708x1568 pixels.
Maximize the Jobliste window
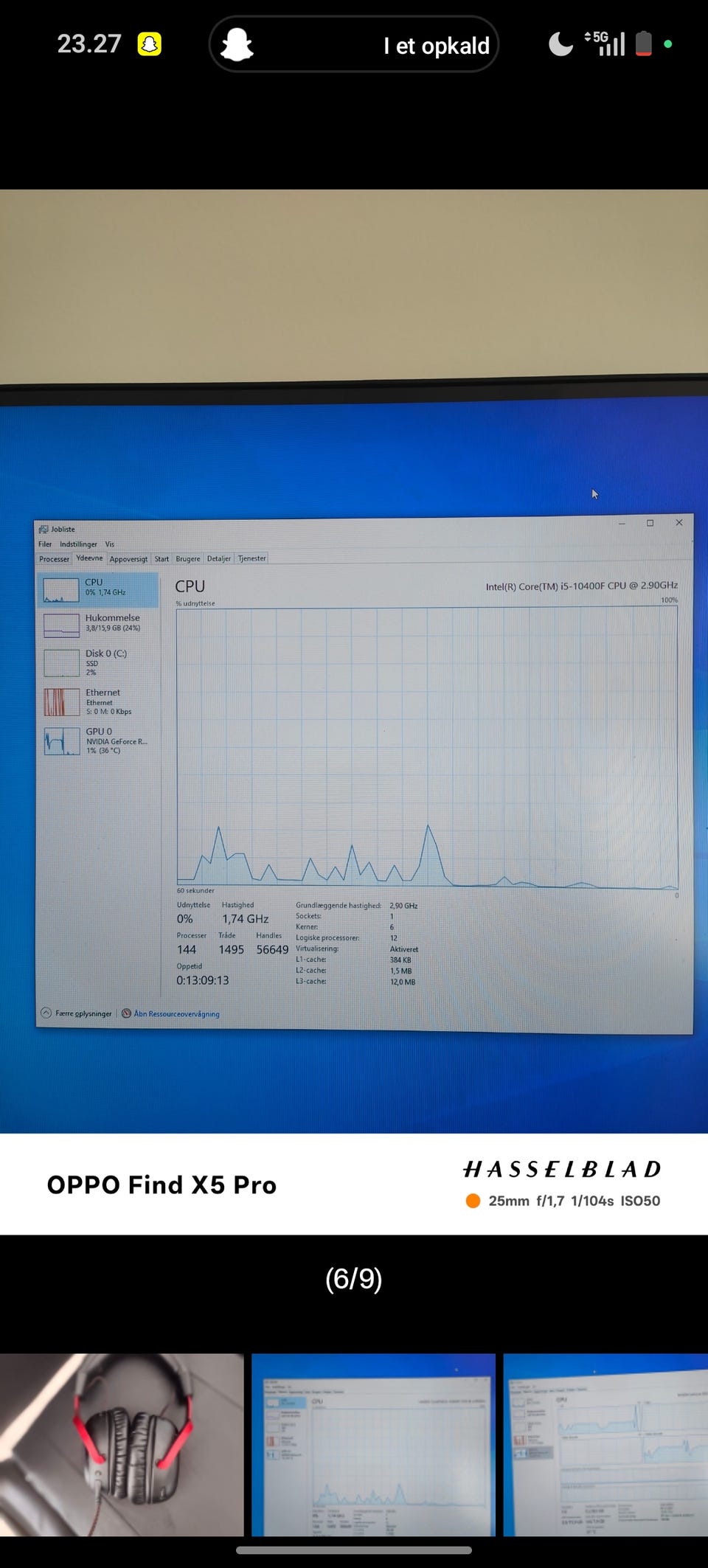point(650,523)
